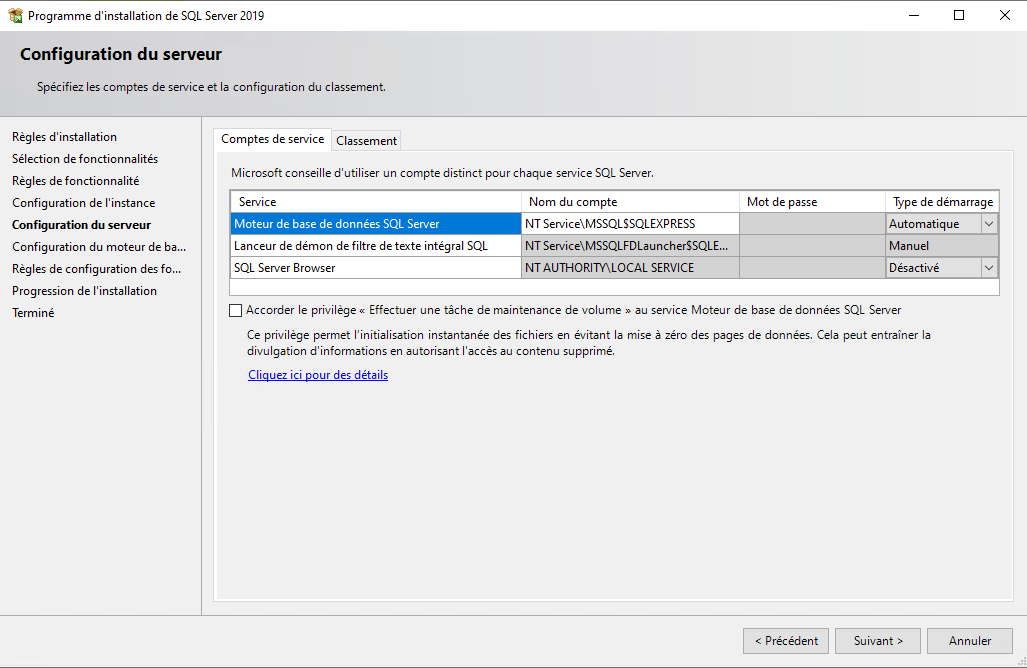
Task: Expand the Désactivé startup type dropdown
Action: click(989, 268)
